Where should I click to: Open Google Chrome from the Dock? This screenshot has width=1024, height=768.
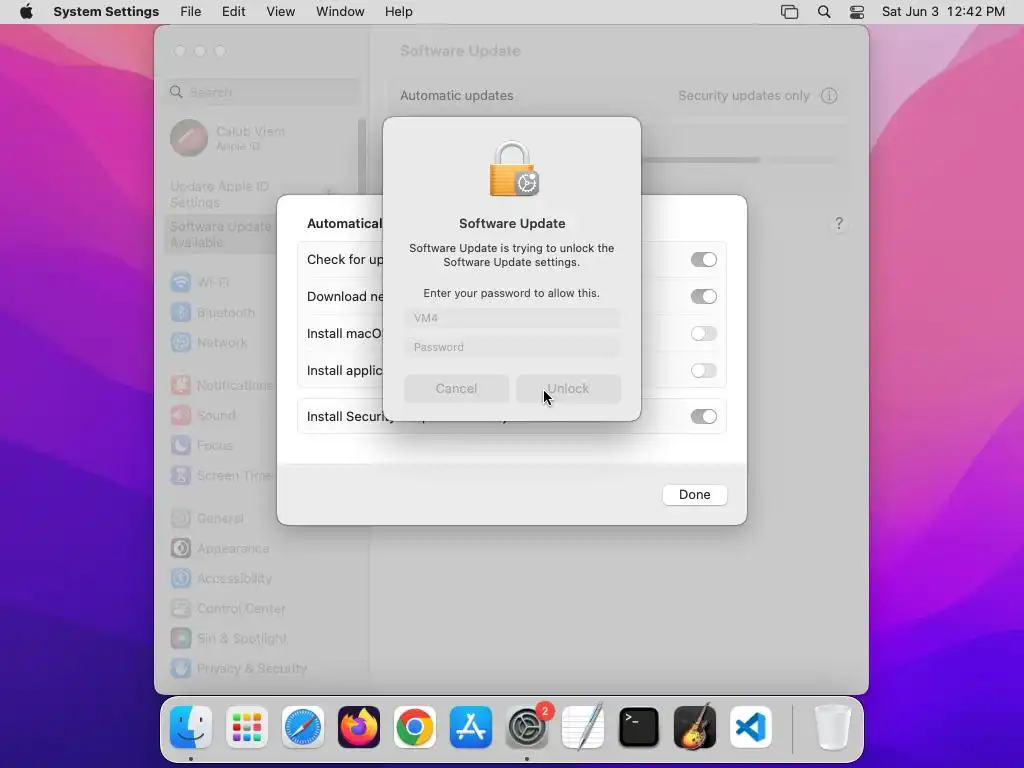click(415, 727)
